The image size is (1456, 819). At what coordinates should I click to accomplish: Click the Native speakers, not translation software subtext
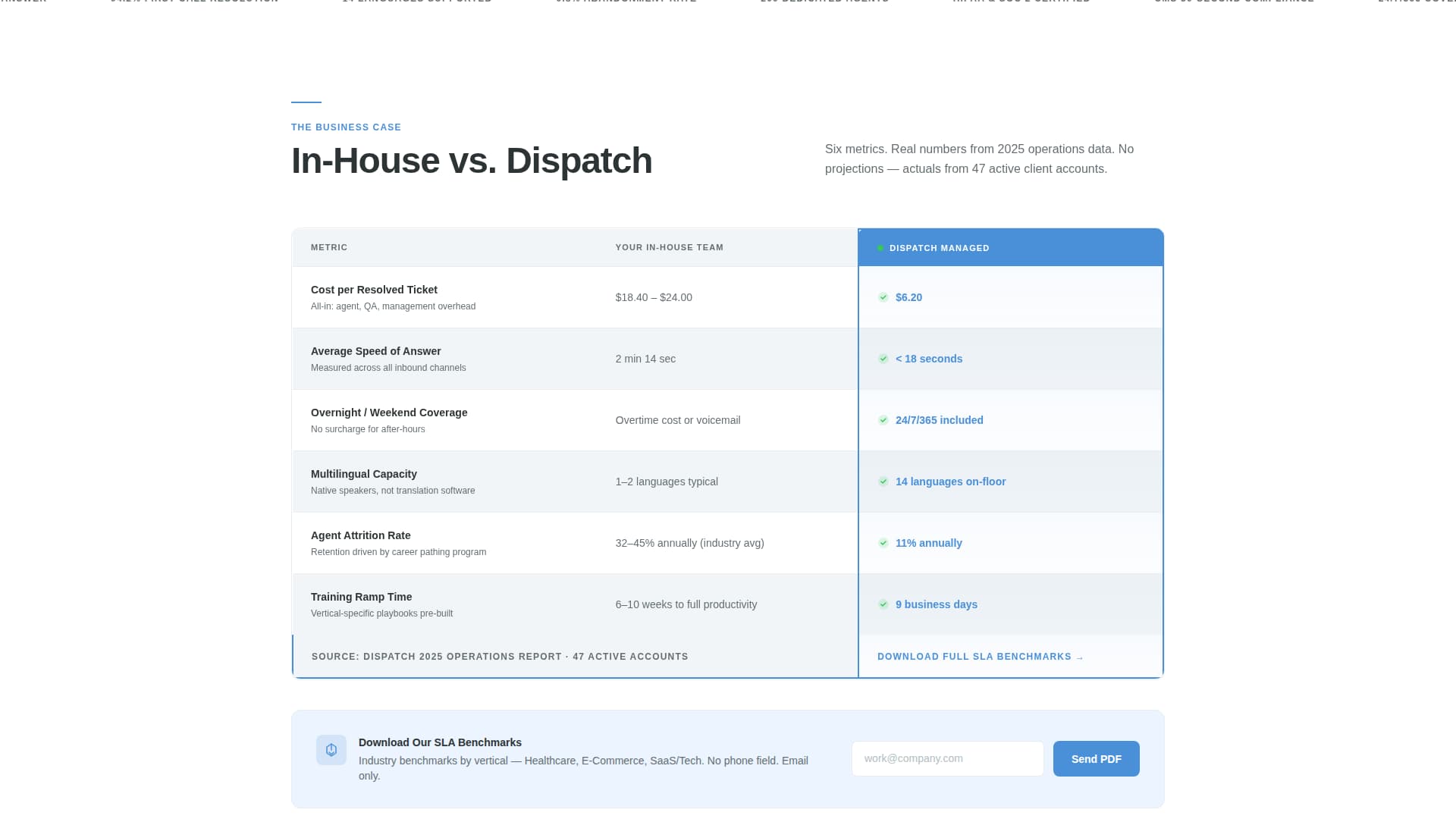point(393,491)
